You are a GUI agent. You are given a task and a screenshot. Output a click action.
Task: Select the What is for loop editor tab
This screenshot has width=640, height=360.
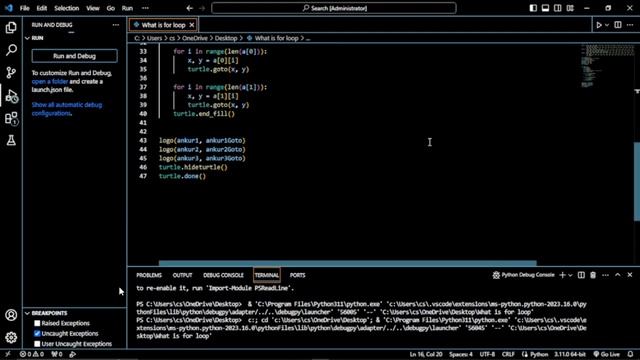(163, 25)
